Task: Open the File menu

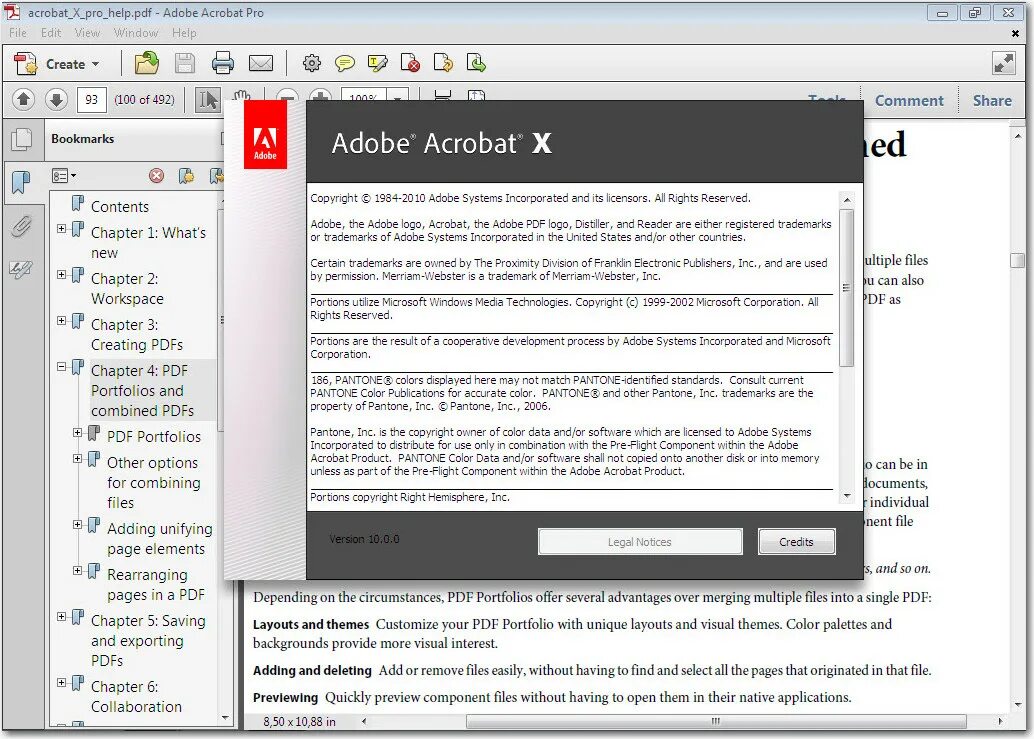Action: pyautogui.click(x=18, y=32)
